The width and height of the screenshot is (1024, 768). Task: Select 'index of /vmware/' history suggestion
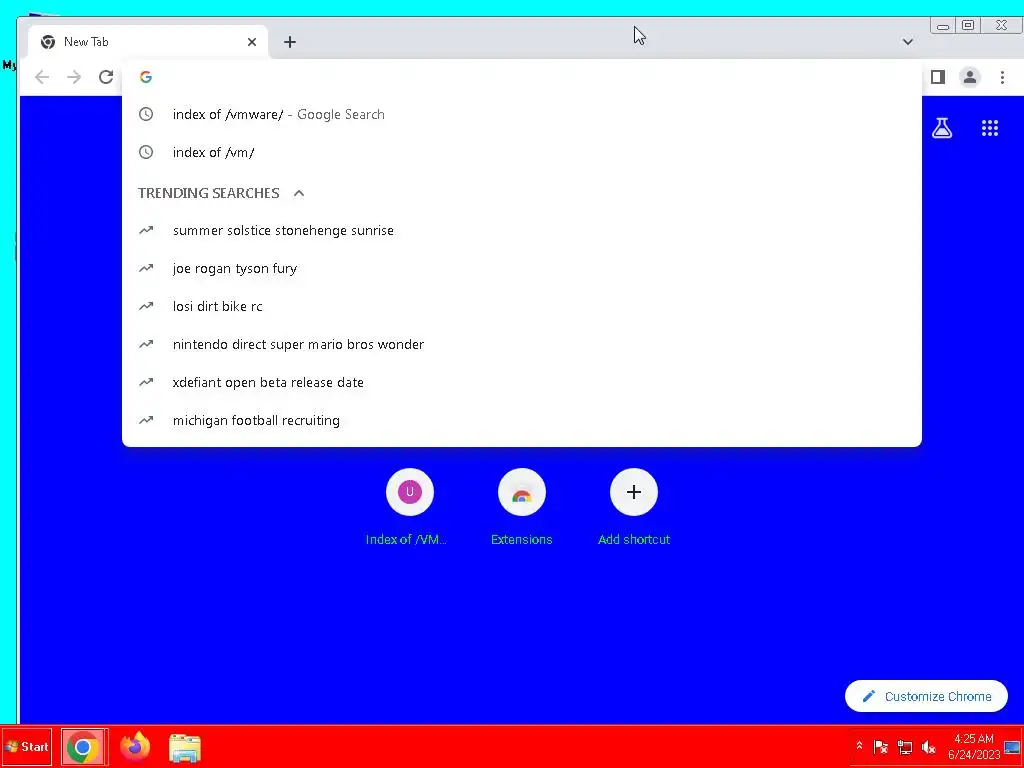pos(522,114)
